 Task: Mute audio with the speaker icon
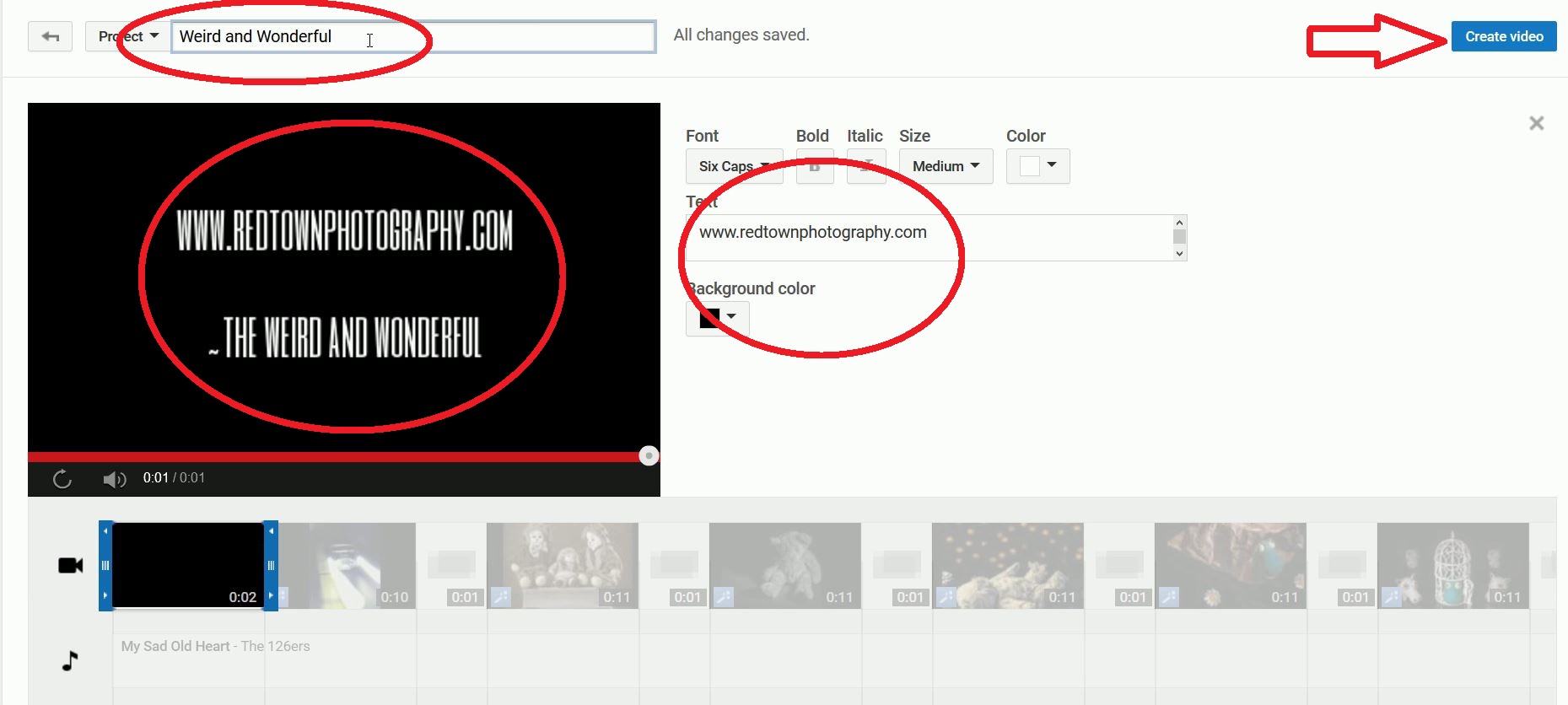point(114,479)
